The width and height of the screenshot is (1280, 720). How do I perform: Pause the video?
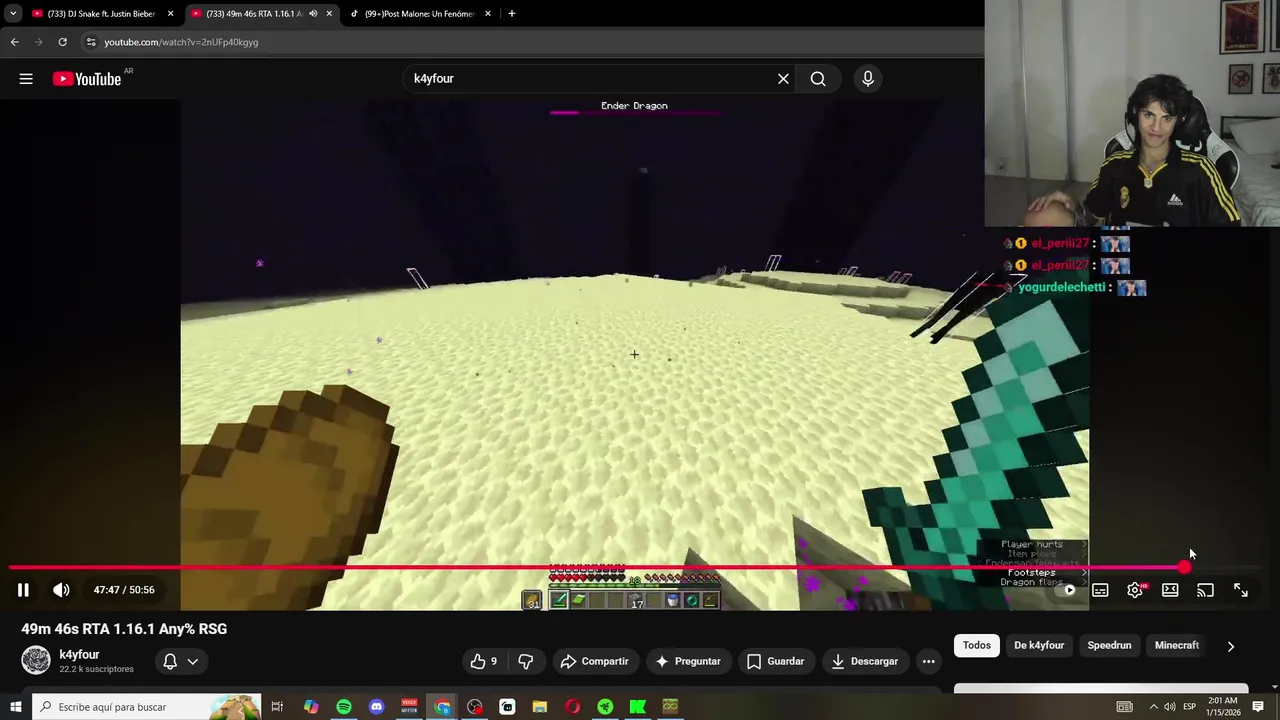pyautogui.click(x=23, y=590)
